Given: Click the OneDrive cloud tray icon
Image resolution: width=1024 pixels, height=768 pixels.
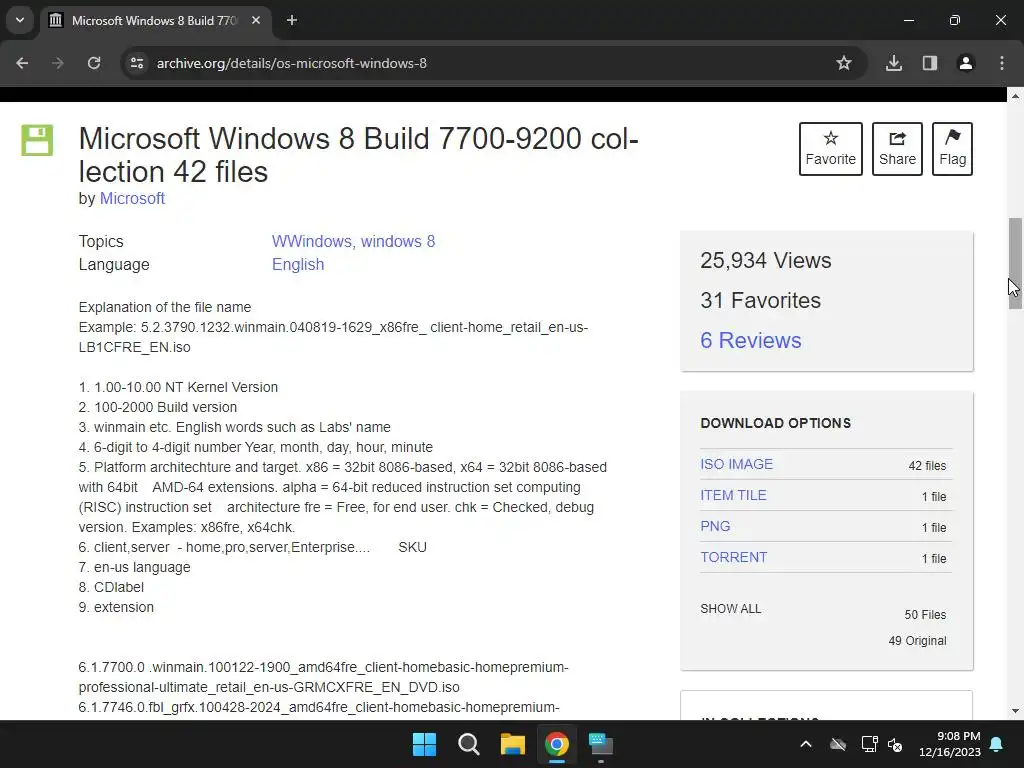Looking at the screenshot, I should [x=838, y=744].
